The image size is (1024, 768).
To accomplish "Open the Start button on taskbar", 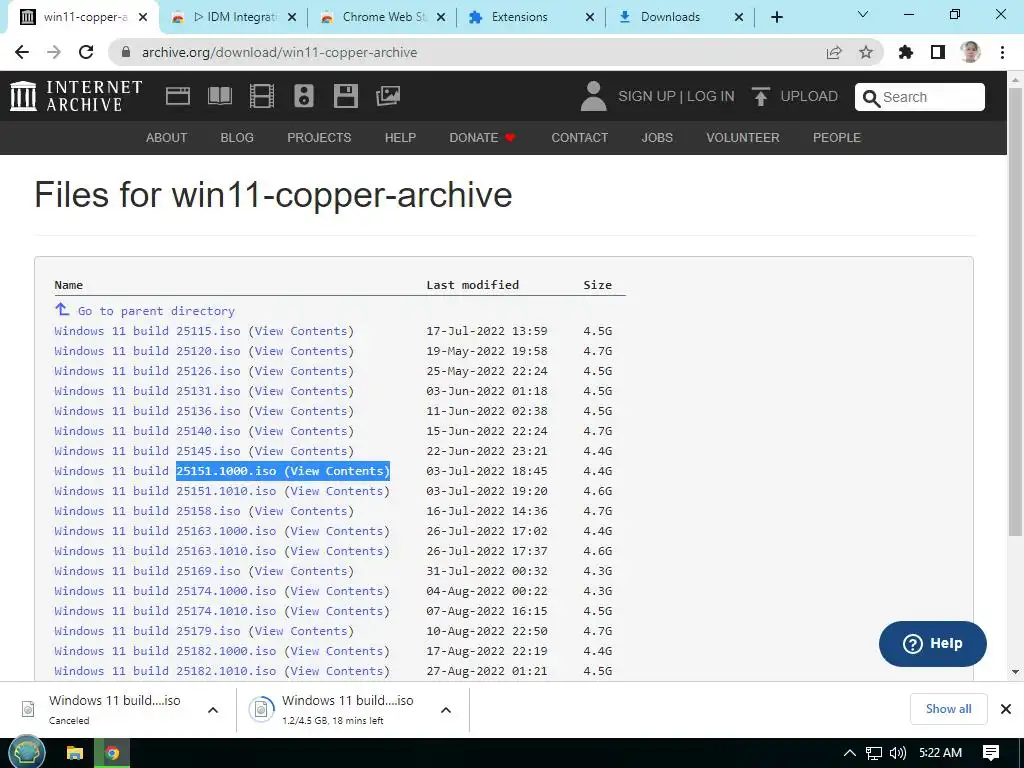I will click(x=25, y=752).
